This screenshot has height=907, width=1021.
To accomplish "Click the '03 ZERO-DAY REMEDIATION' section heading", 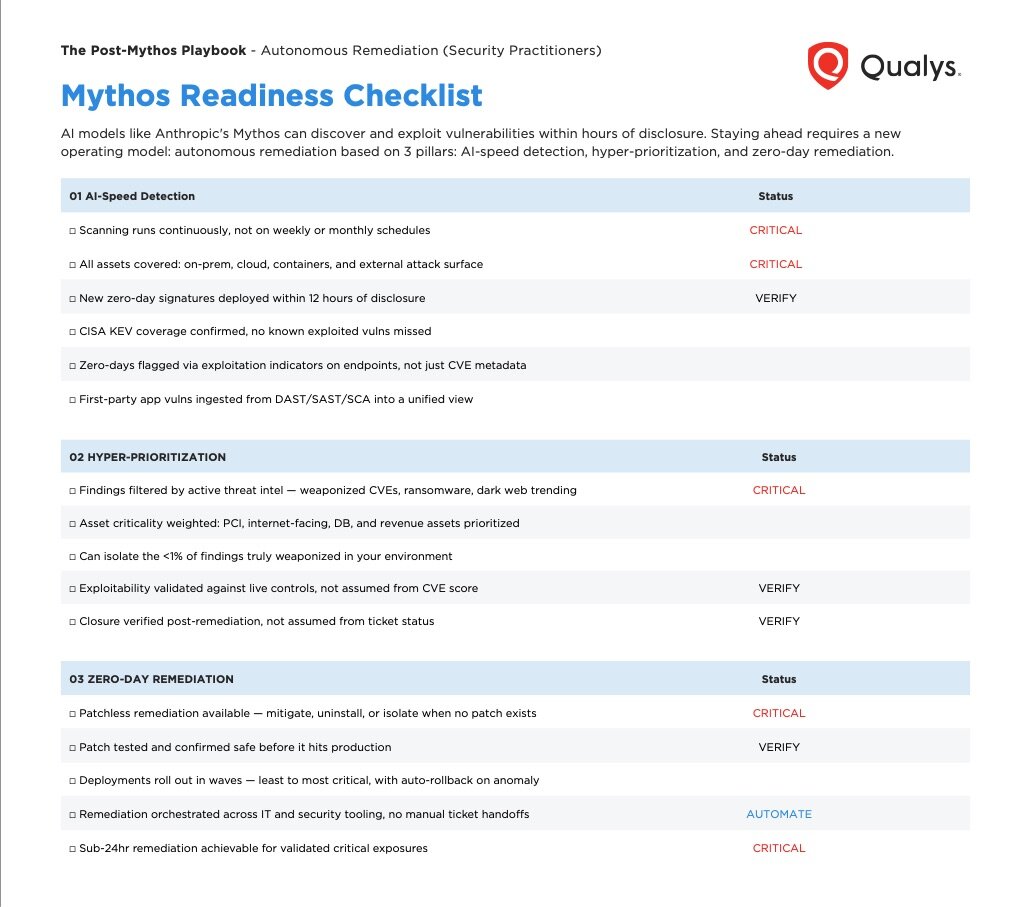I will point(151,679).
